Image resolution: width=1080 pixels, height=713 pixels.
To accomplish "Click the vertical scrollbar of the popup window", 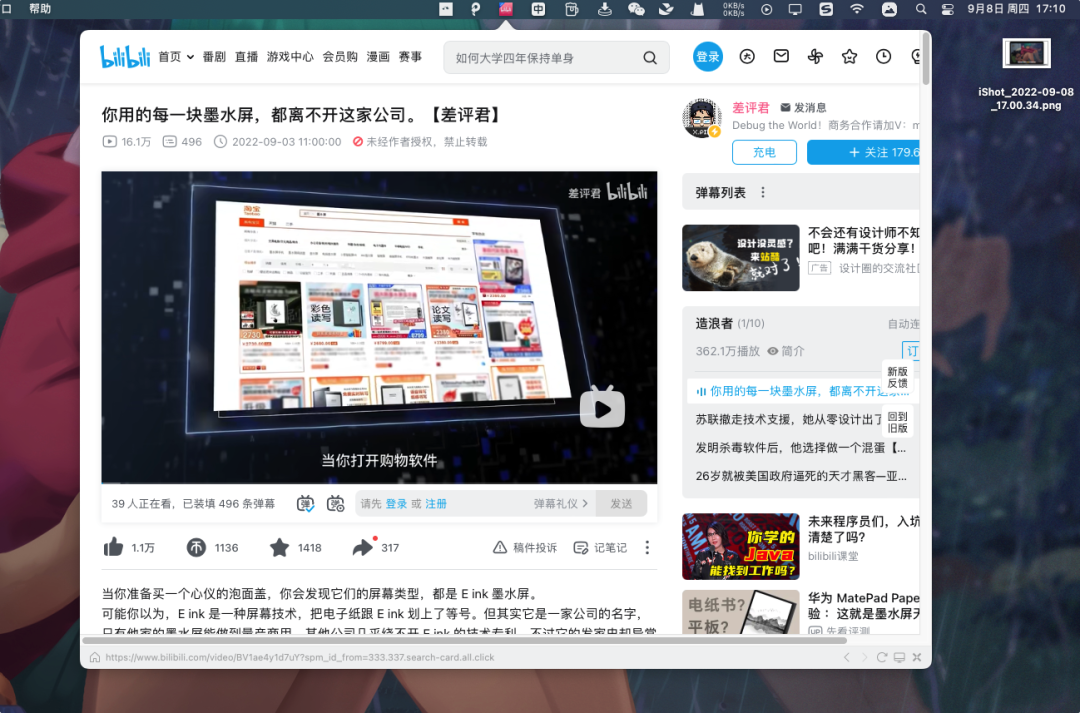I will (x=926, y=59).
